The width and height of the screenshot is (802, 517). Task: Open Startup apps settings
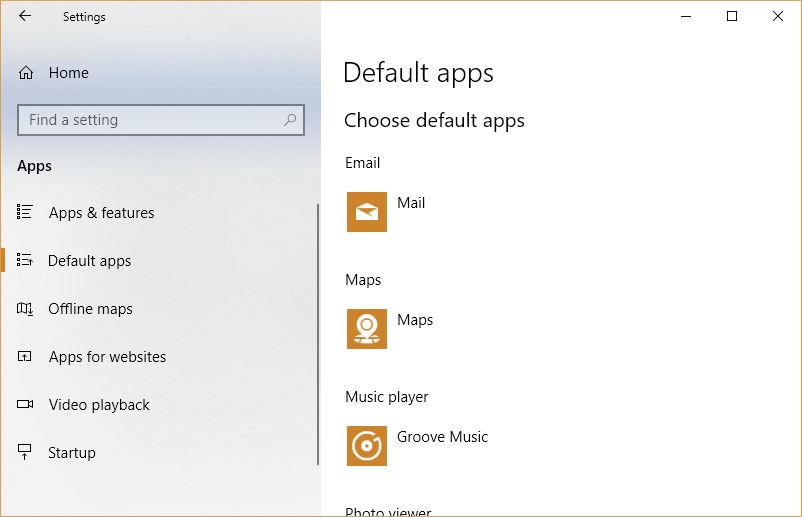[x=72, y=453]
